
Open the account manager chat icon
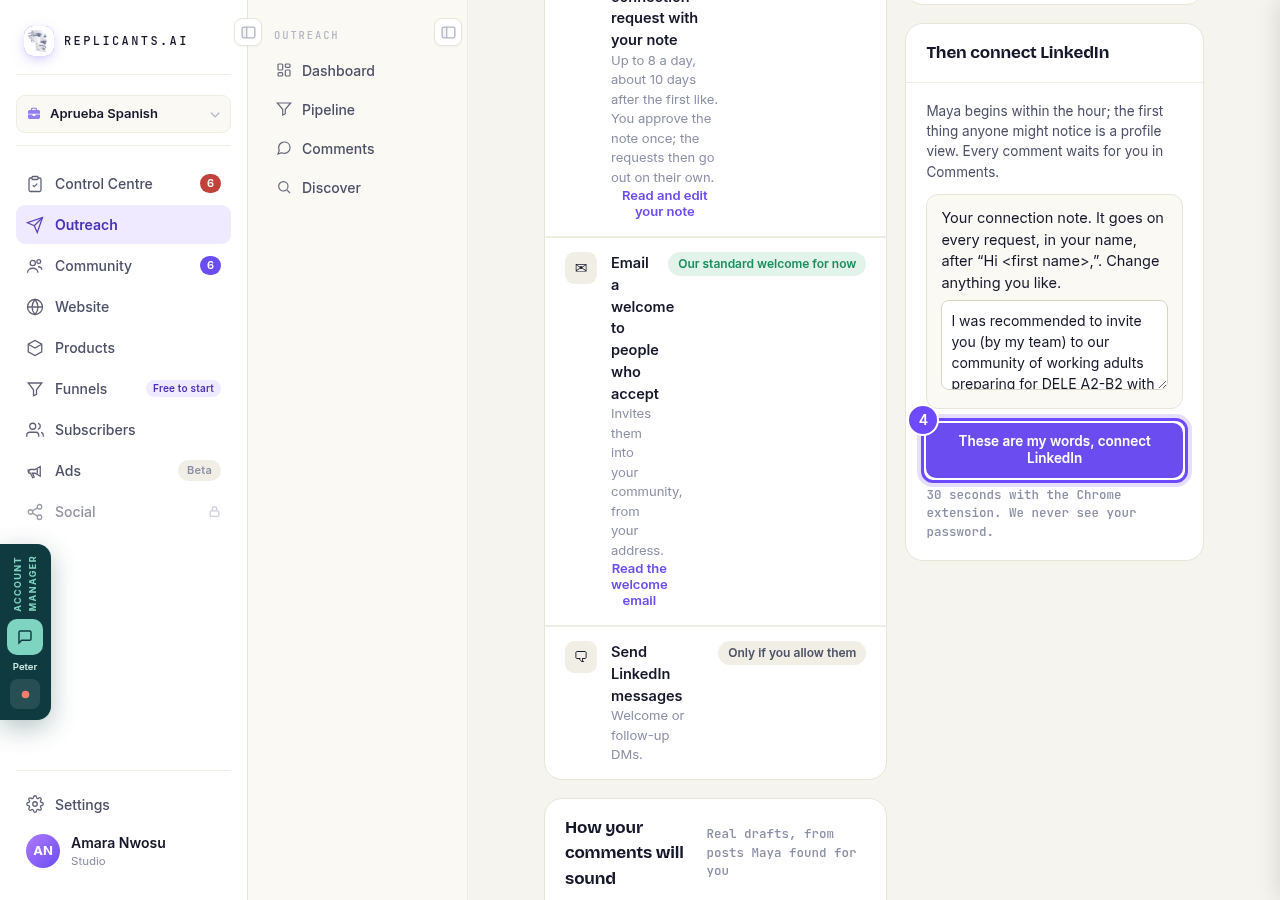pyautogui.click(x=25, y=637)
